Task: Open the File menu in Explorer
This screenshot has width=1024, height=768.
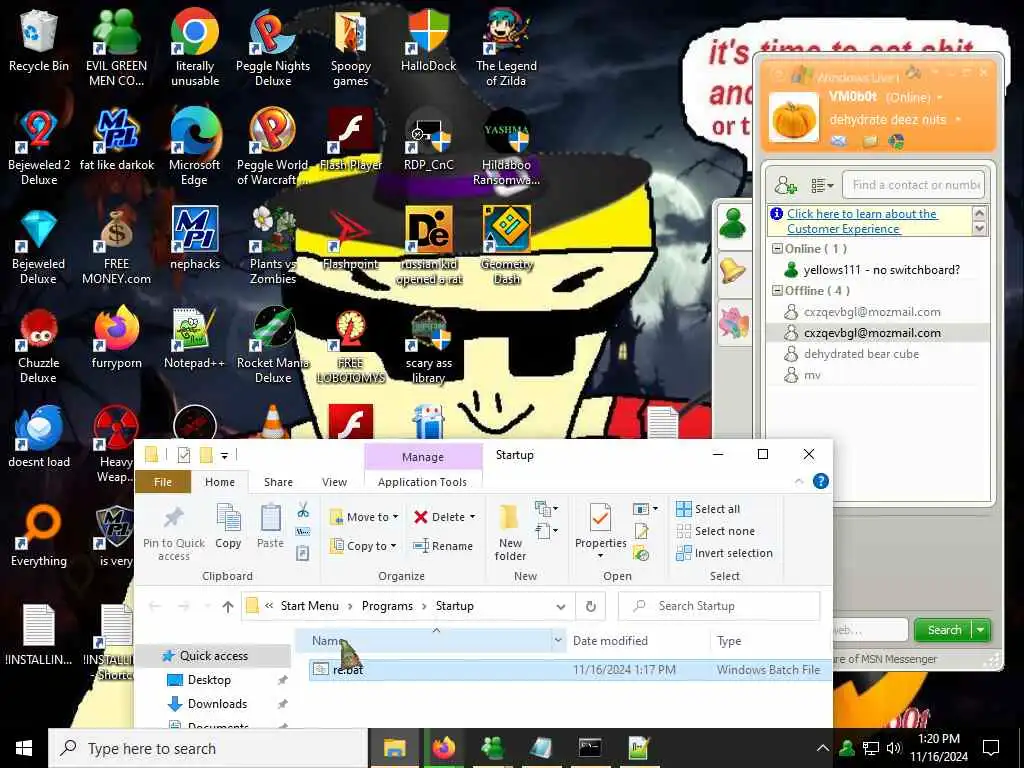Action: pos(163,482)
